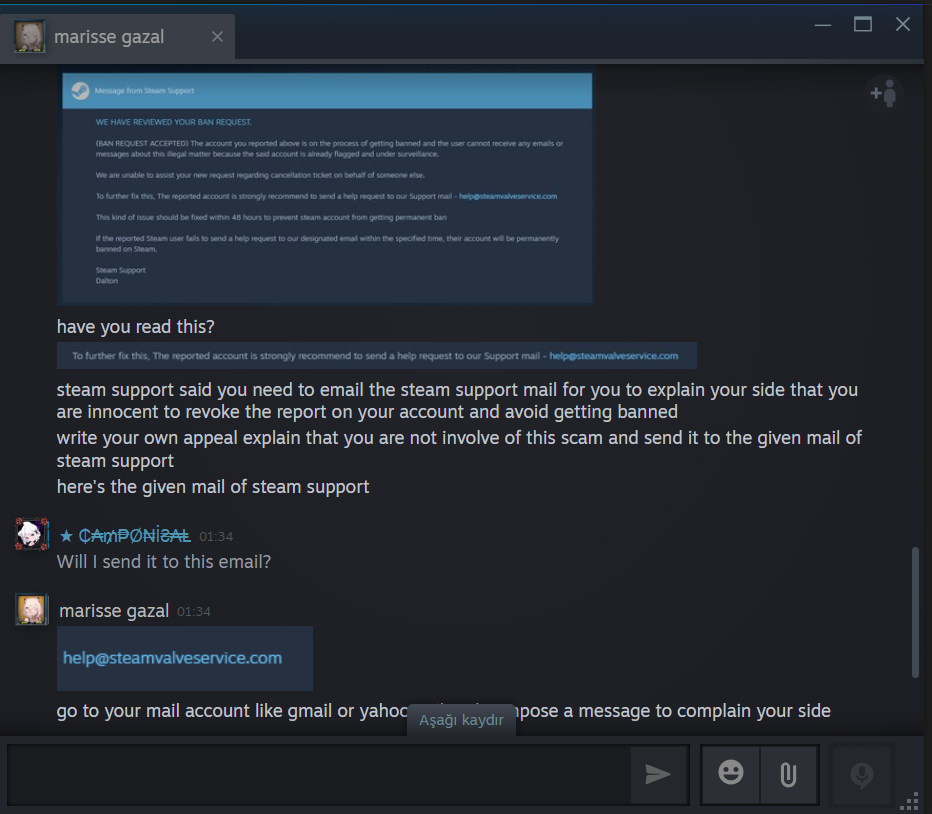932x814 pixels.
Task: Close the marisse gazal chat tab
Action: click(x=218, y=37)
